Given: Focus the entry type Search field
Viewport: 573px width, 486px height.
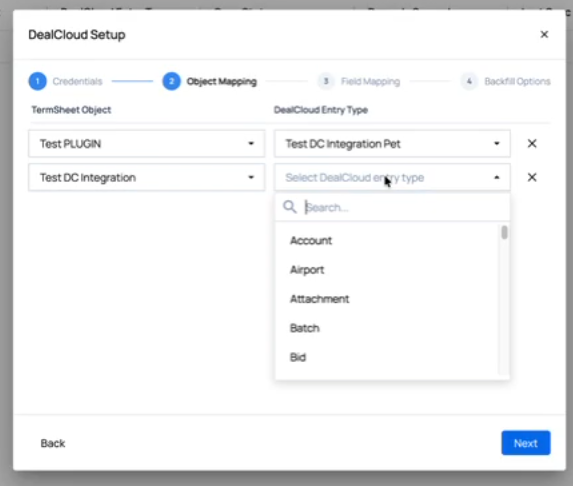Looking at the screenshot, I should [402, 207].
